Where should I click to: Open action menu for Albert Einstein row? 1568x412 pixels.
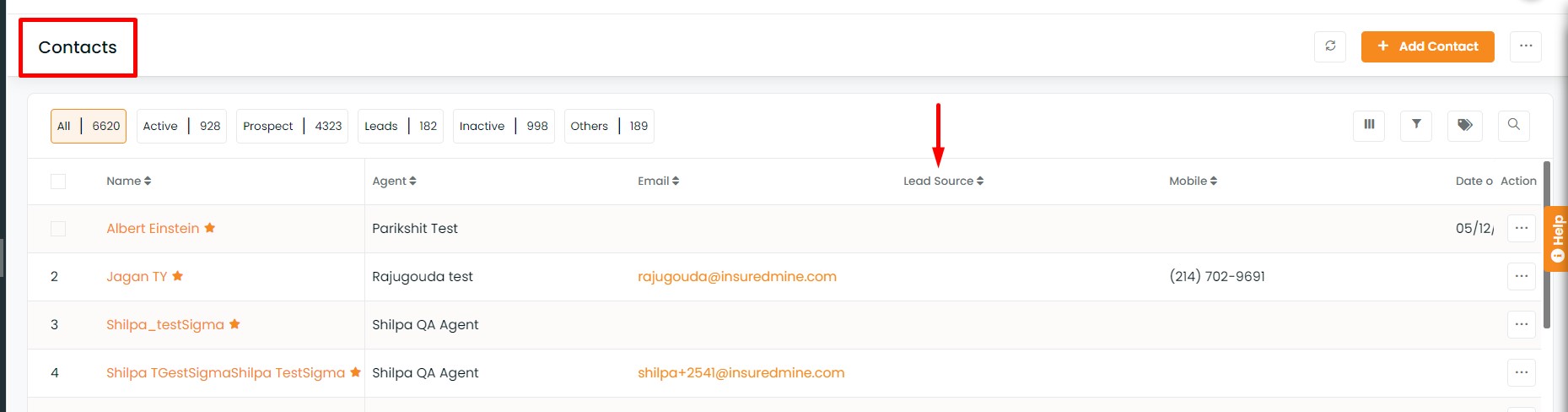click(1522, 228)
